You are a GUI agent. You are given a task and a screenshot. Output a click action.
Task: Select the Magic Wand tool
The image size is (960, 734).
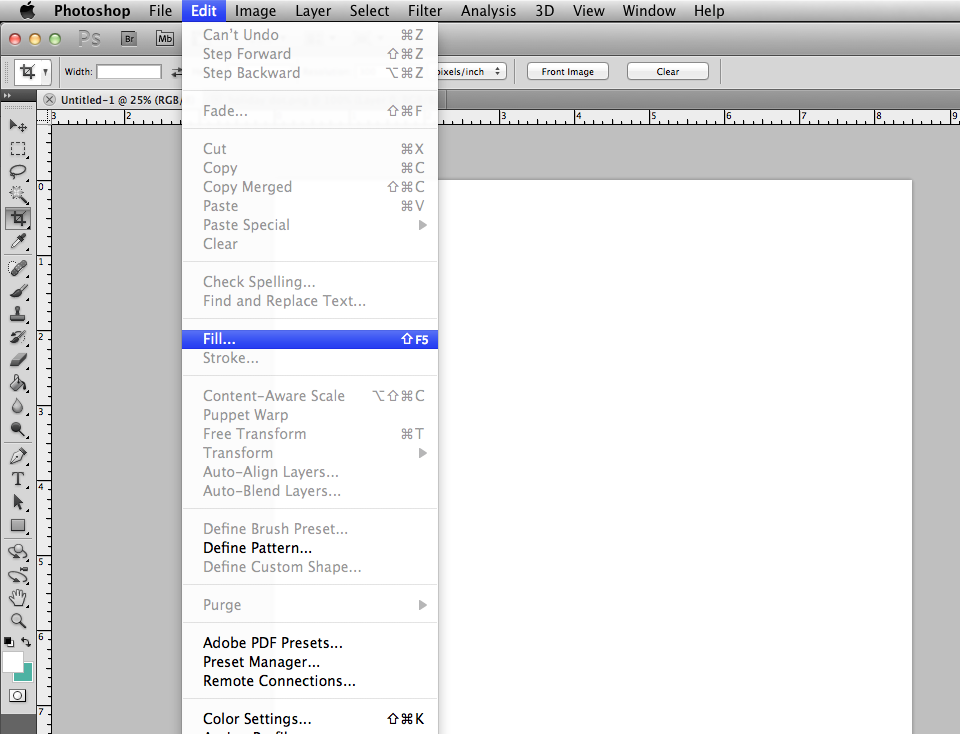point(18,195)
